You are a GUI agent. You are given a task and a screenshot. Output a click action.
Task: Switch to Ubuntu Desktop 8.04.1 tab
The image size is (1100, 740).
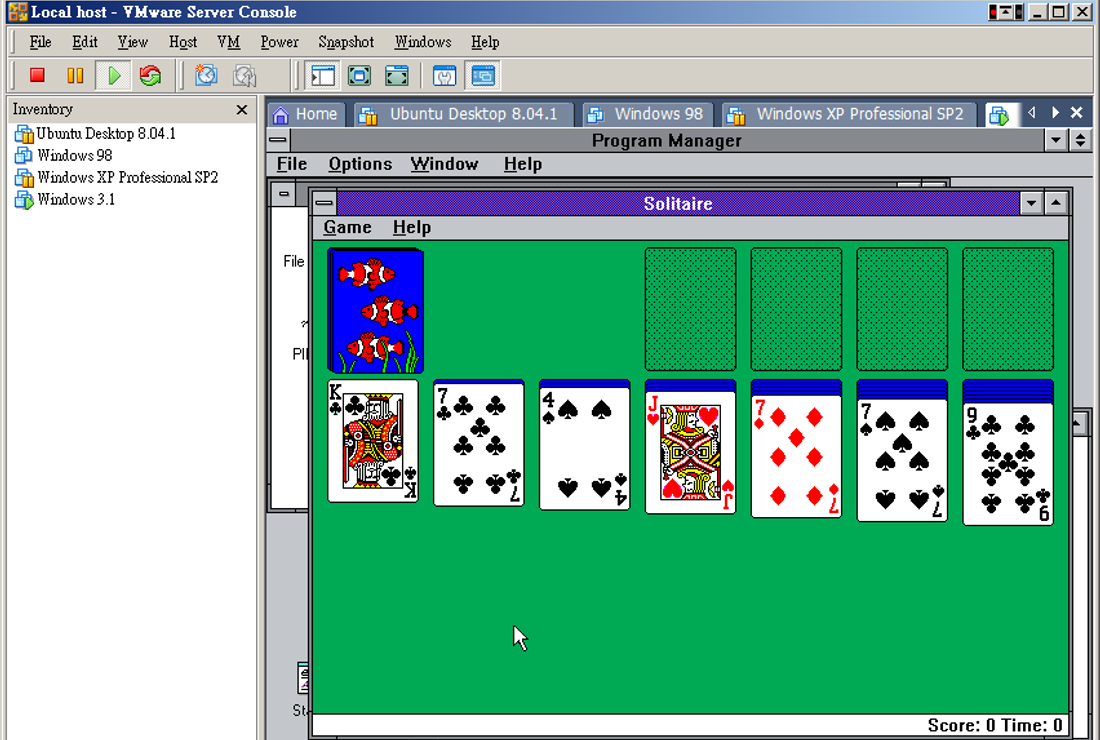462,114
